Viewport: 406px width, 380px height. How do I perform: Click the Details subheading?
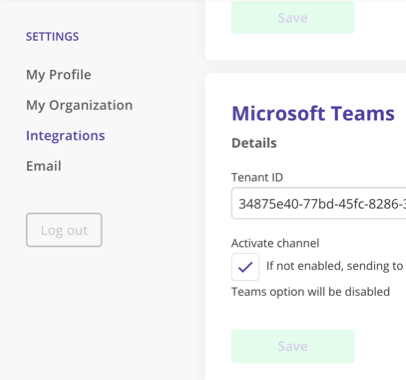[x=254, y=143]
